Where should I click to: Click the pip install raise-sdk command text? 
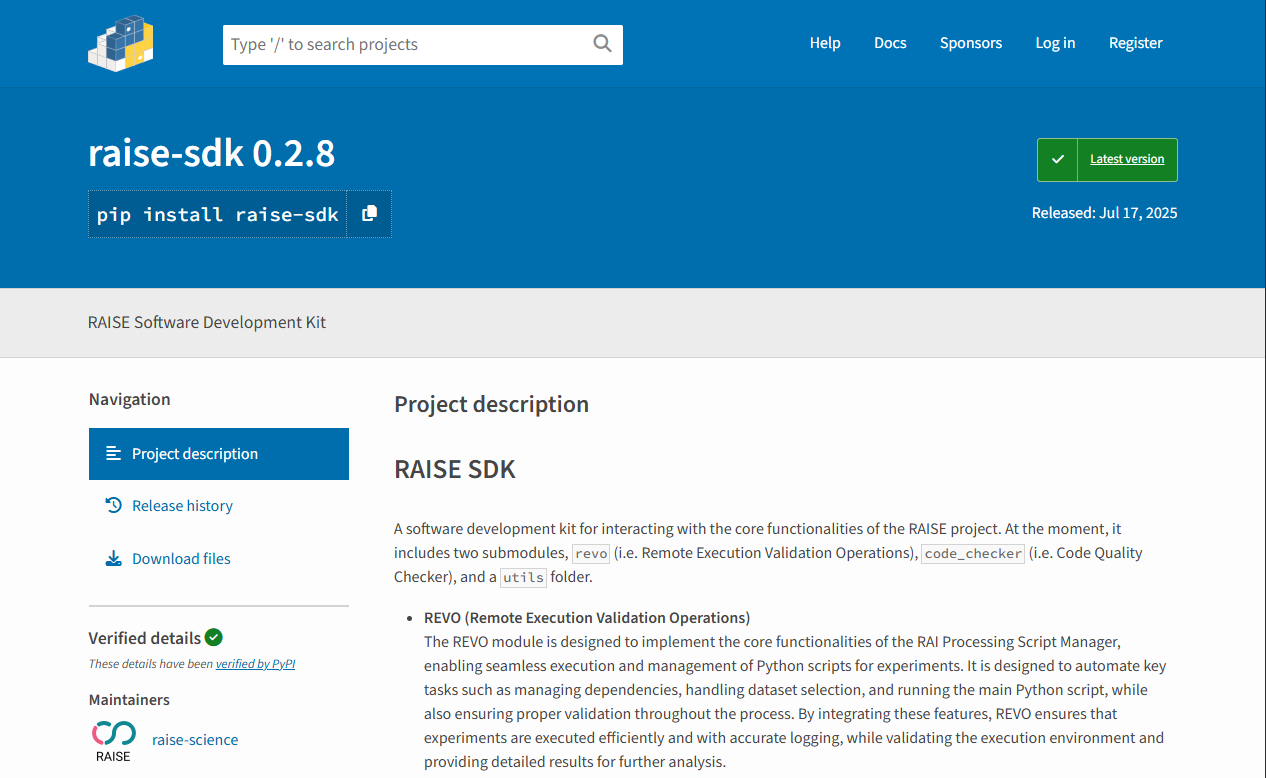pyautogui.click(x=218, y=214)
